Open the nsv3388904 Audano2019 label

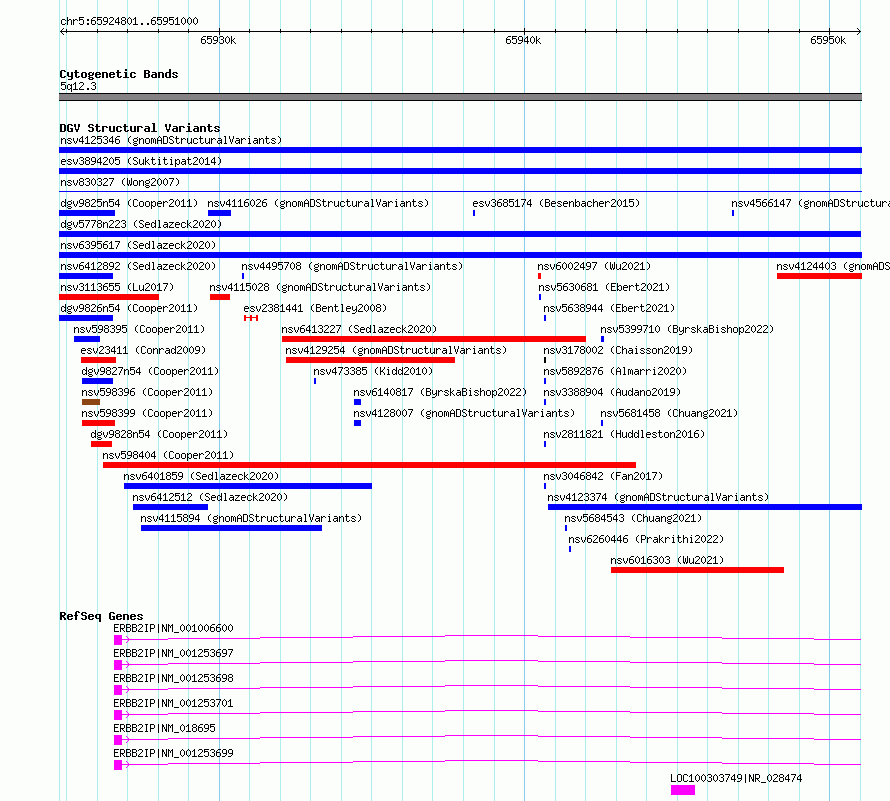point(612,392)
